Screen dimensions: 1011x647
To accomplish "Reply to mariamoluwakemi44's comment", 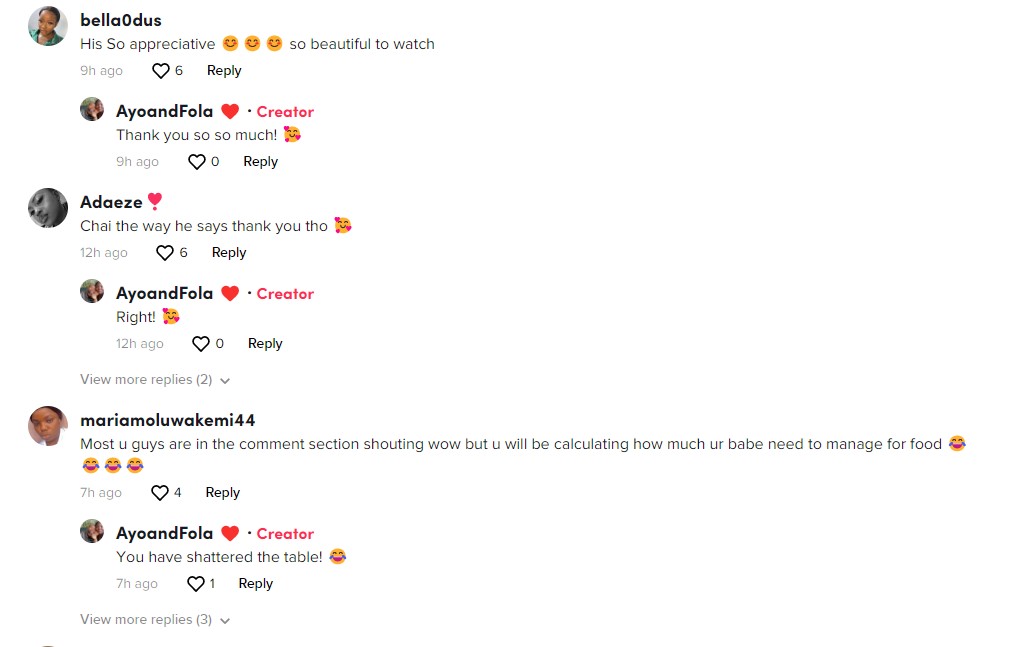I will point(222,492).
